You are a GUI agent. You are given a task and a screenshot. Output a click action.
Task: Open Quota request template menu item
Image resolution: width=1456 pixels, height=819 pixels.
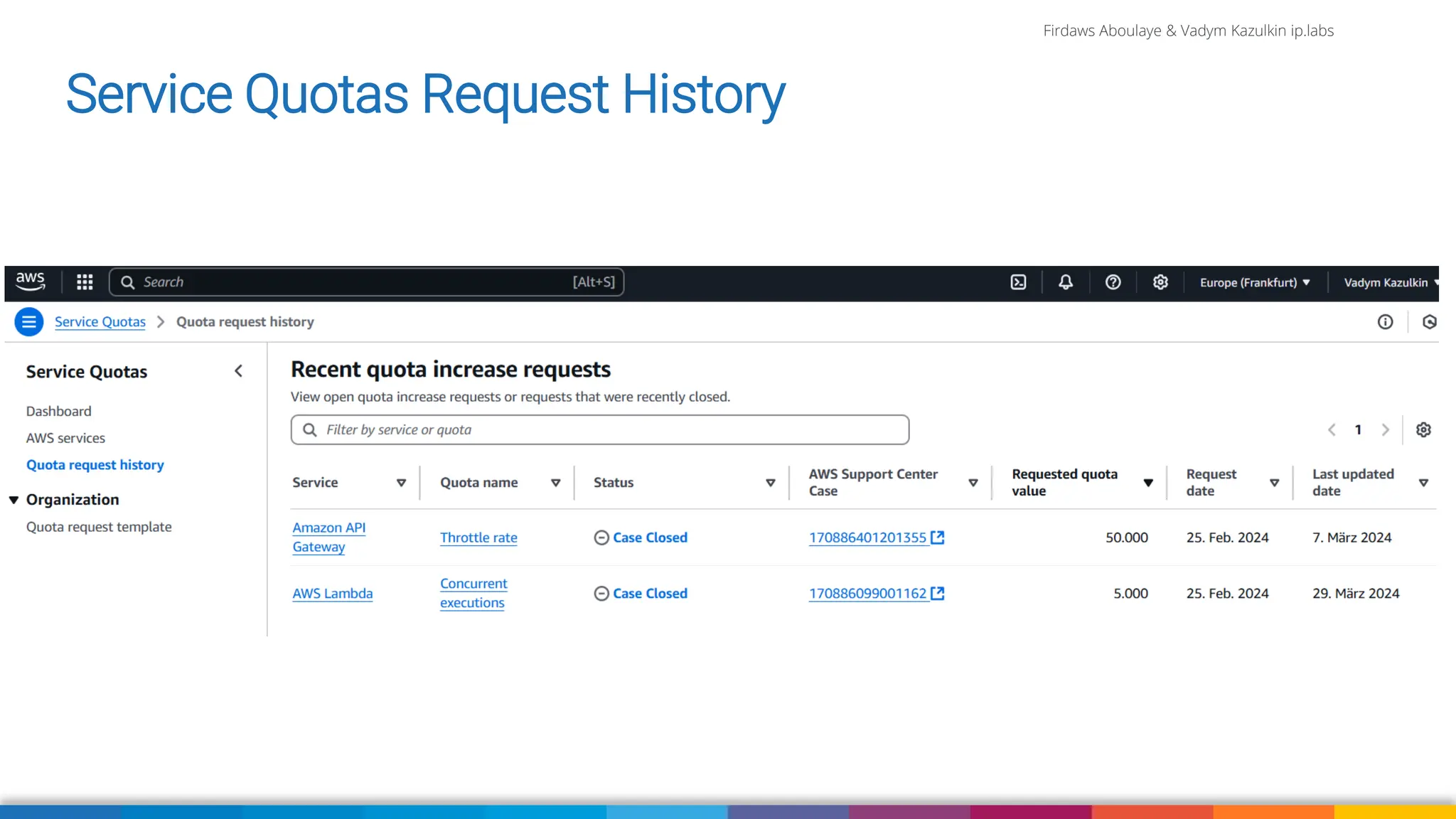tap(99, 527)
